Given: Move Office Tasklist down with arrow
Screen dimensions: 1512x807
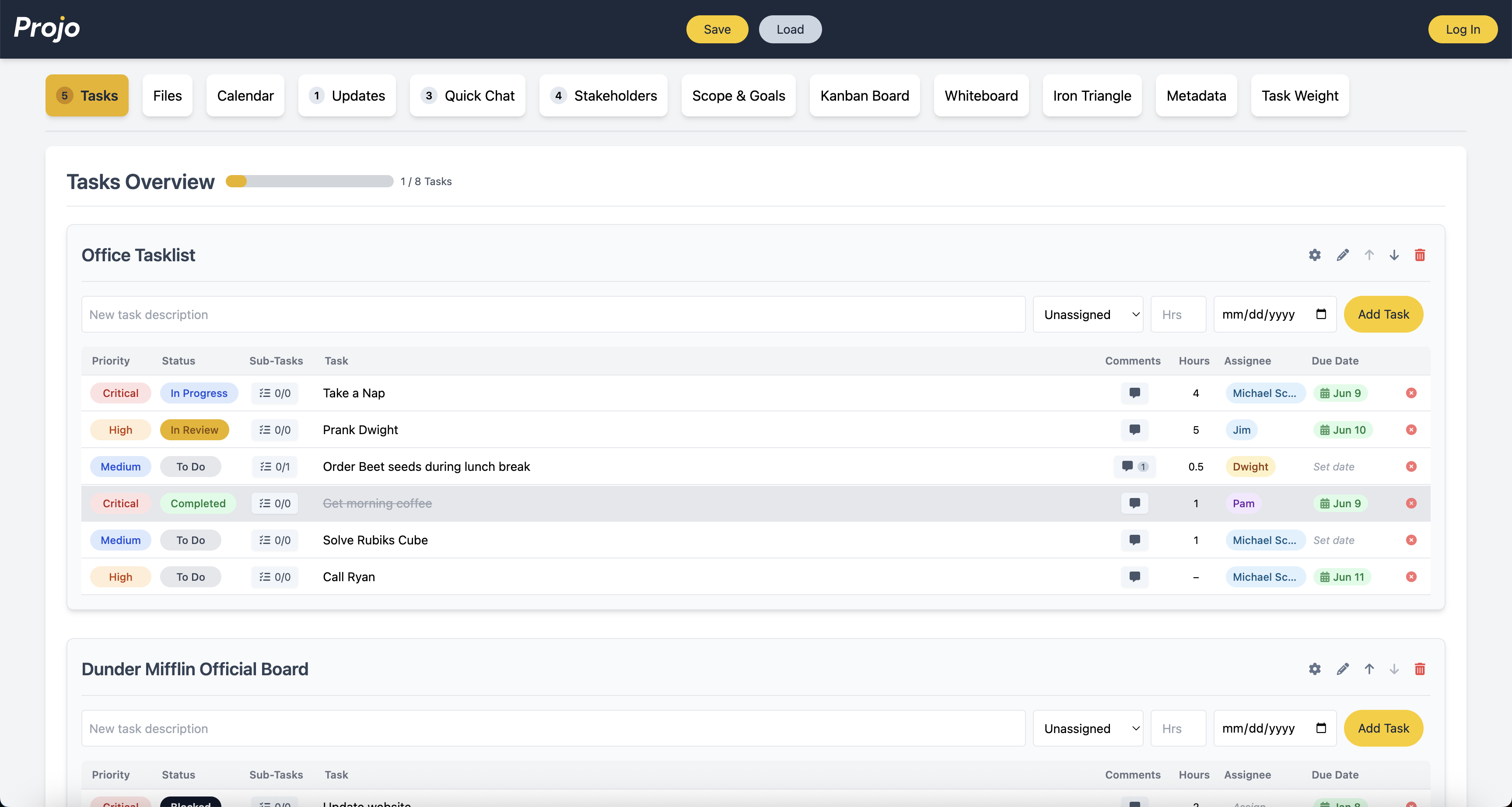Looking at the screenshot, I should click(x=1394, y=255).
